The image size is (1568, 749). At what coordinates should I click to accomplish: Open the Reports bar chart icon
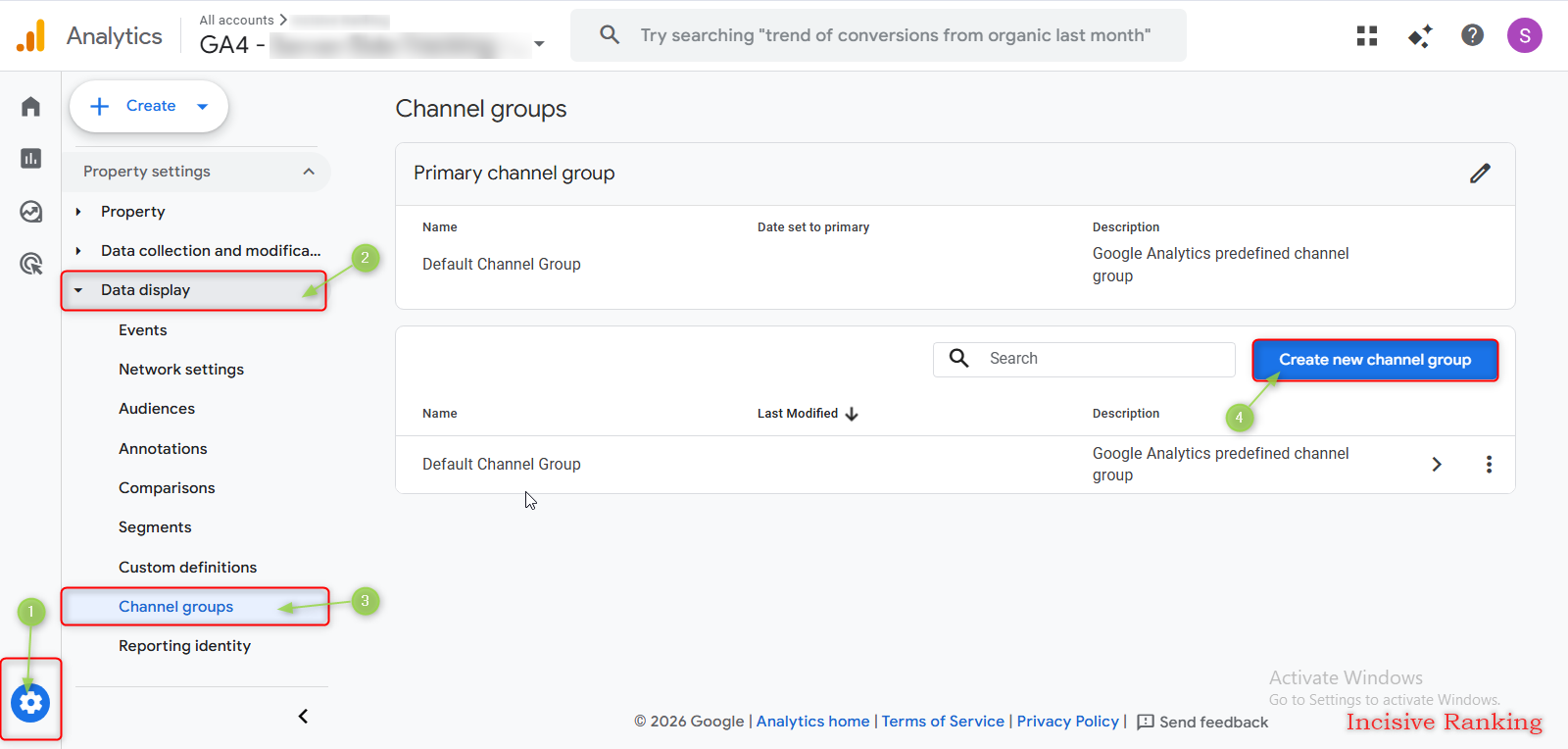click(x=30, y=158)
